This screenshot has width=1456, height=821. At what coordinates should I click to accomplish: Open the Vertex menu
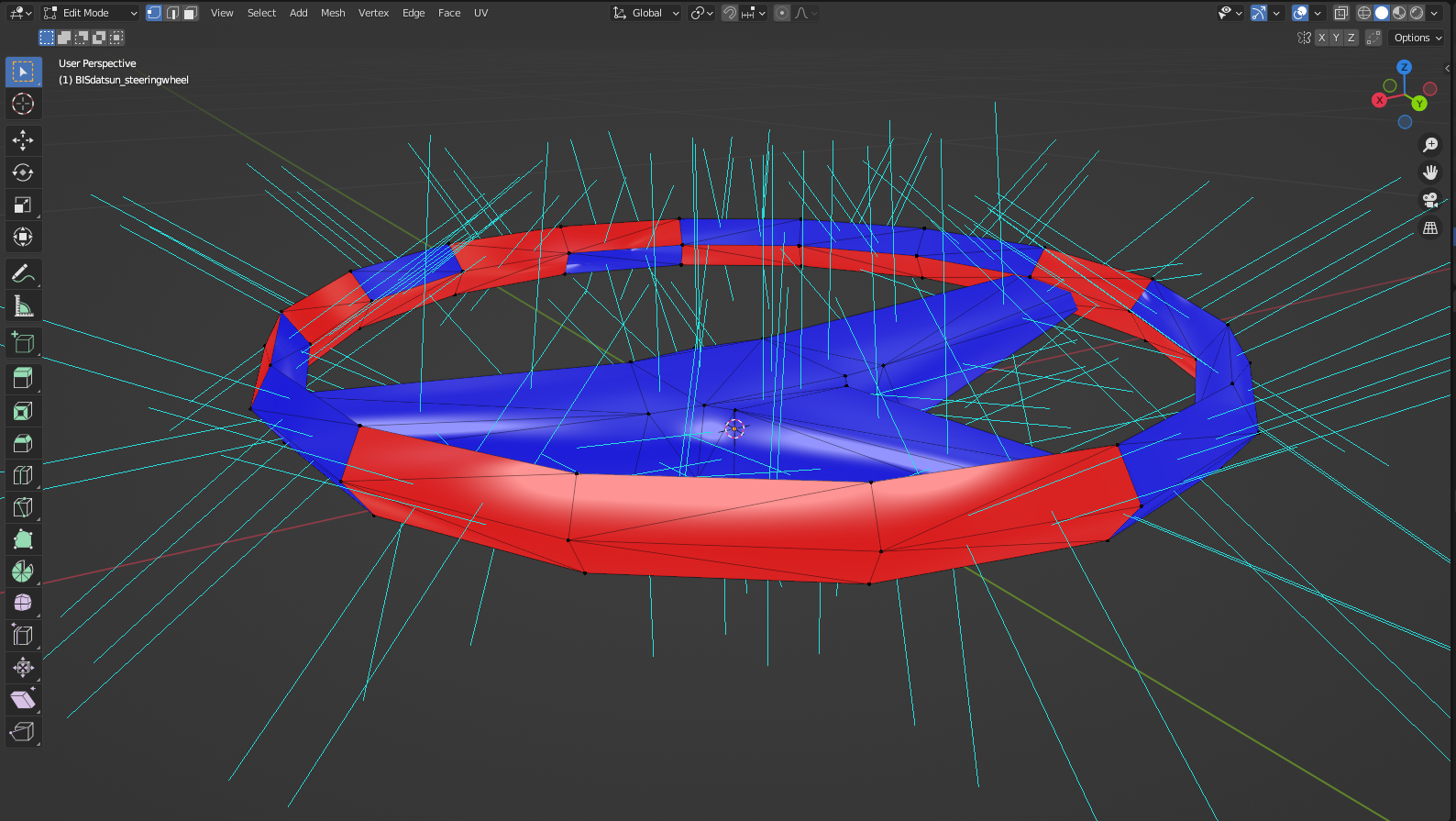pos(373,13)
